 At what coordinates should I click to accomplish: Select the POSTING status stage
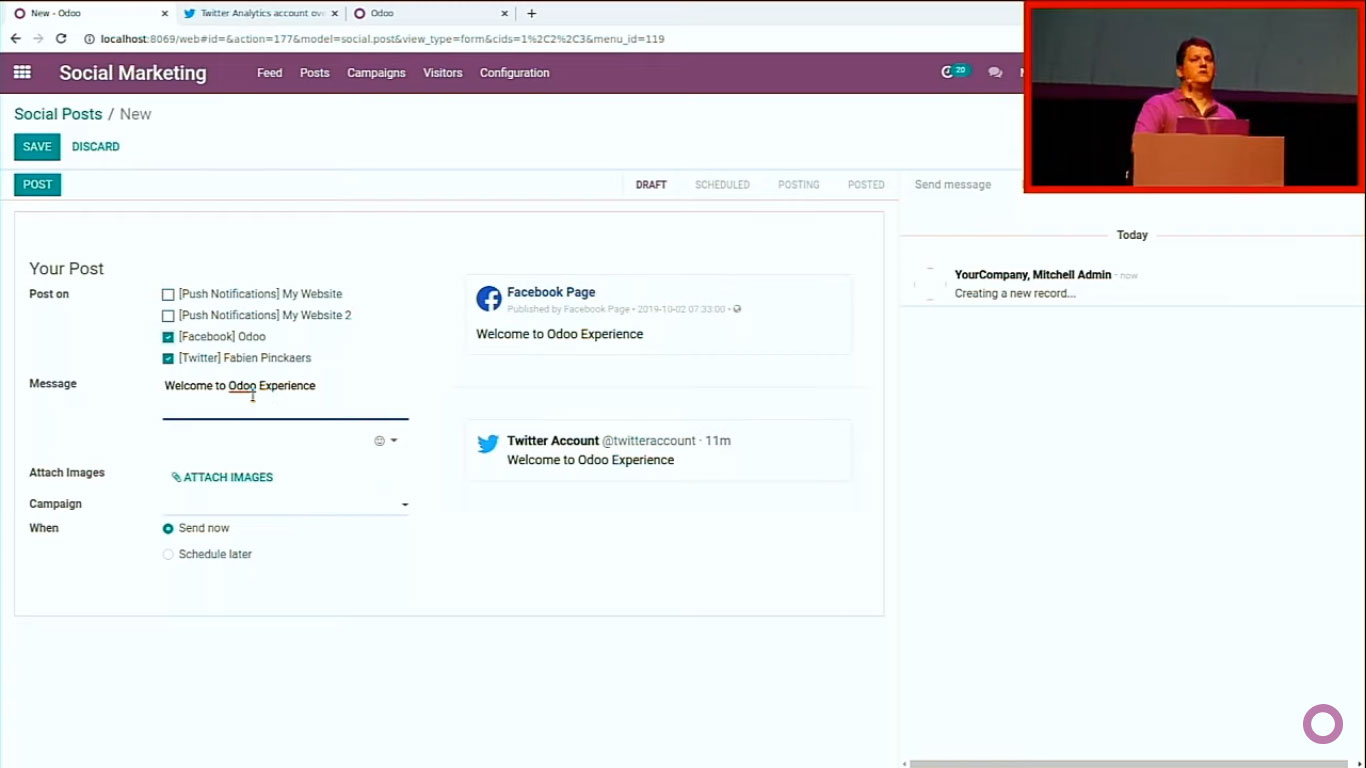pyautogui.click(x=799, y=185)
